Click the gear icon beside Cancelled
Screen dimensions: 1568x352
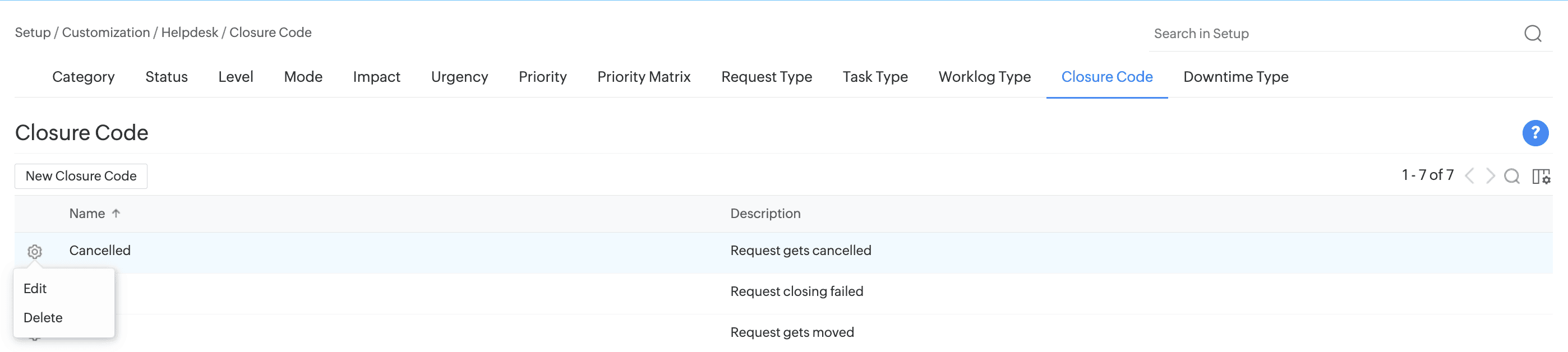click(x=35, y=251)
